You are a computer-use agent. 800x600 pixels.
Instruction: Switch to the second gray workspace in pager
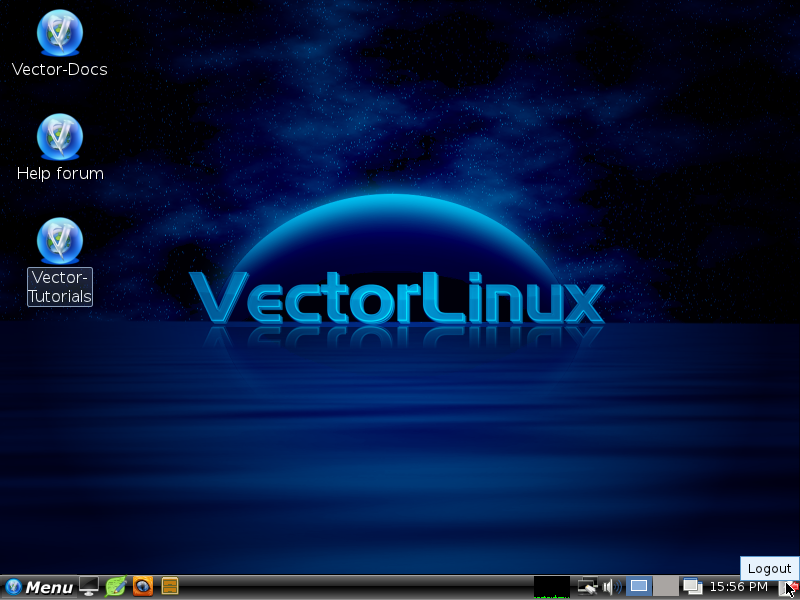(x=665, y=586)
